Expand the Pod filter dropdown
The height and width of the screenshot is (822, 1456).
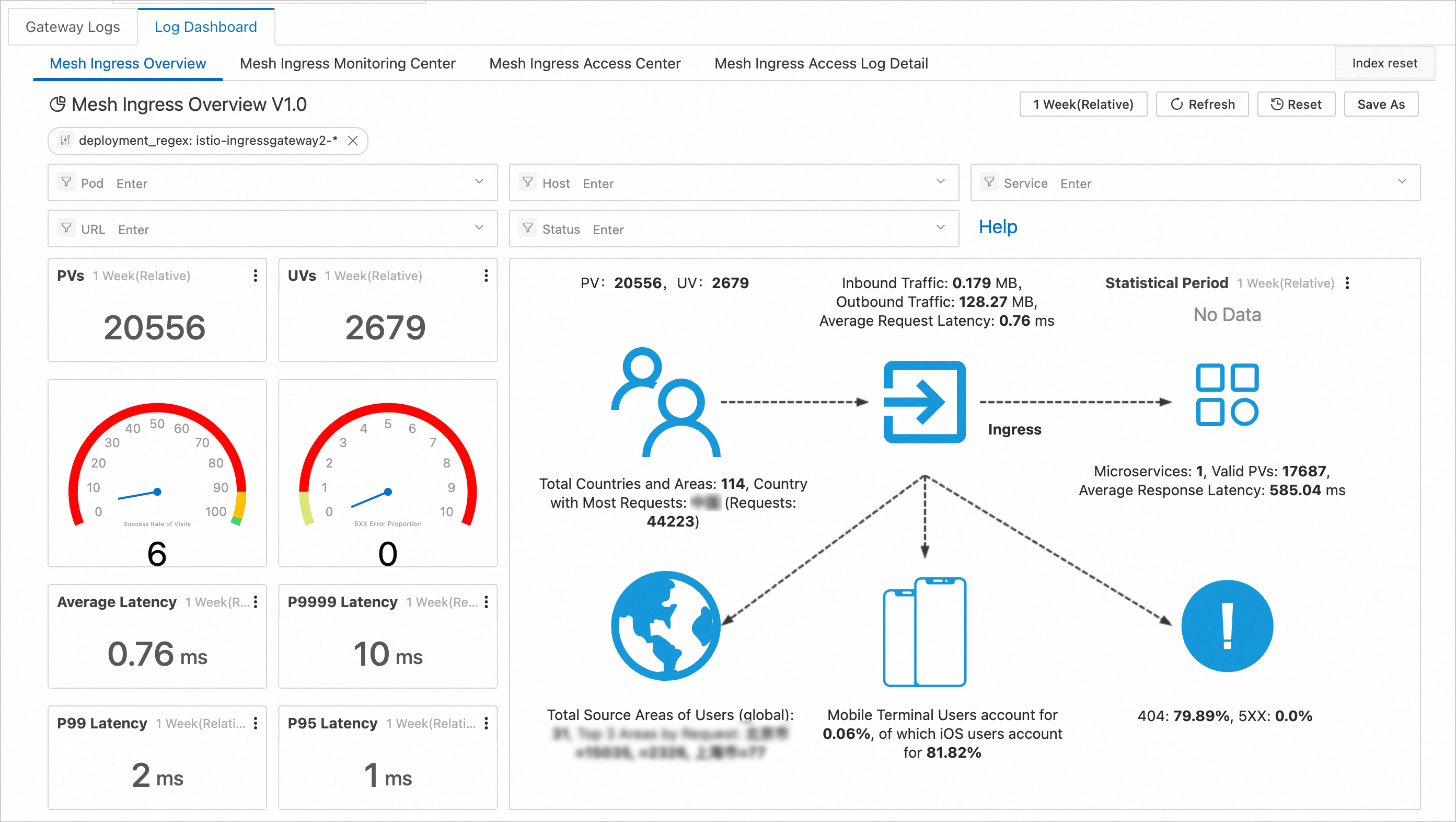point(479,181)
